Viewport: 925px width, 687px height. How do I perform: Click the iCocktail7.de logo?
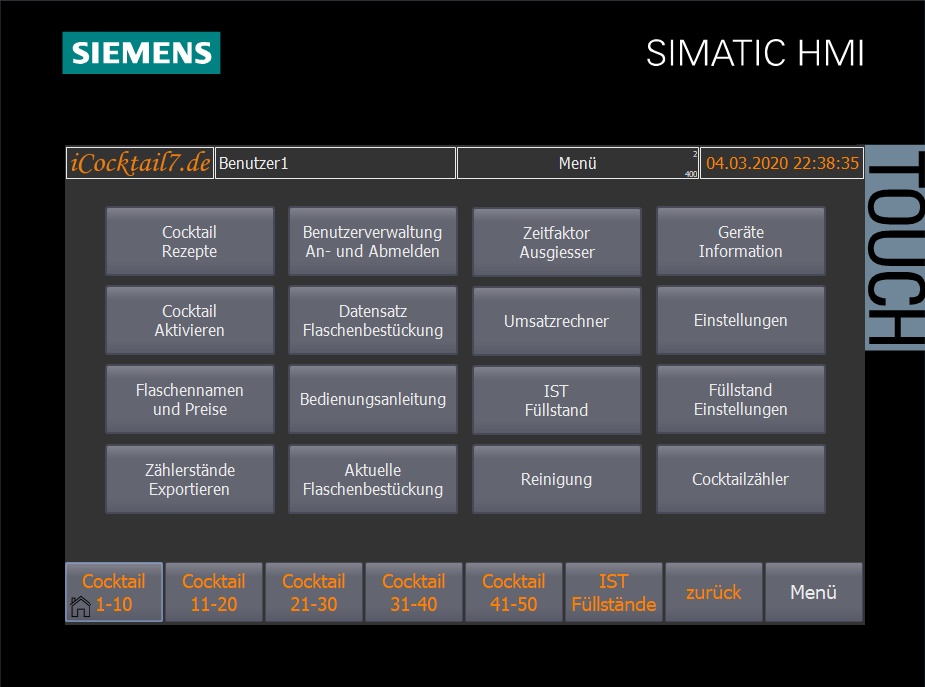140,163
